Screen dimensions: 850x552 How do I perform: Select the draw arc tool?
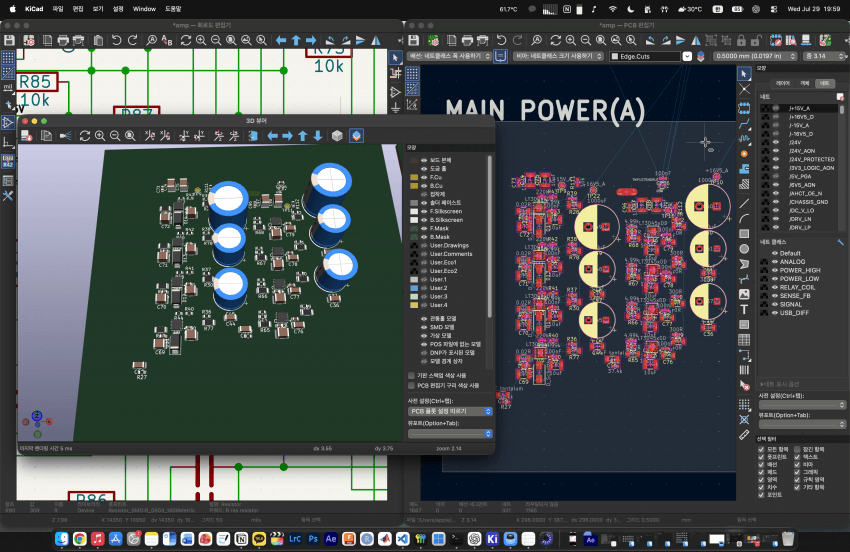pyautogui.click(x=744, y=219)
